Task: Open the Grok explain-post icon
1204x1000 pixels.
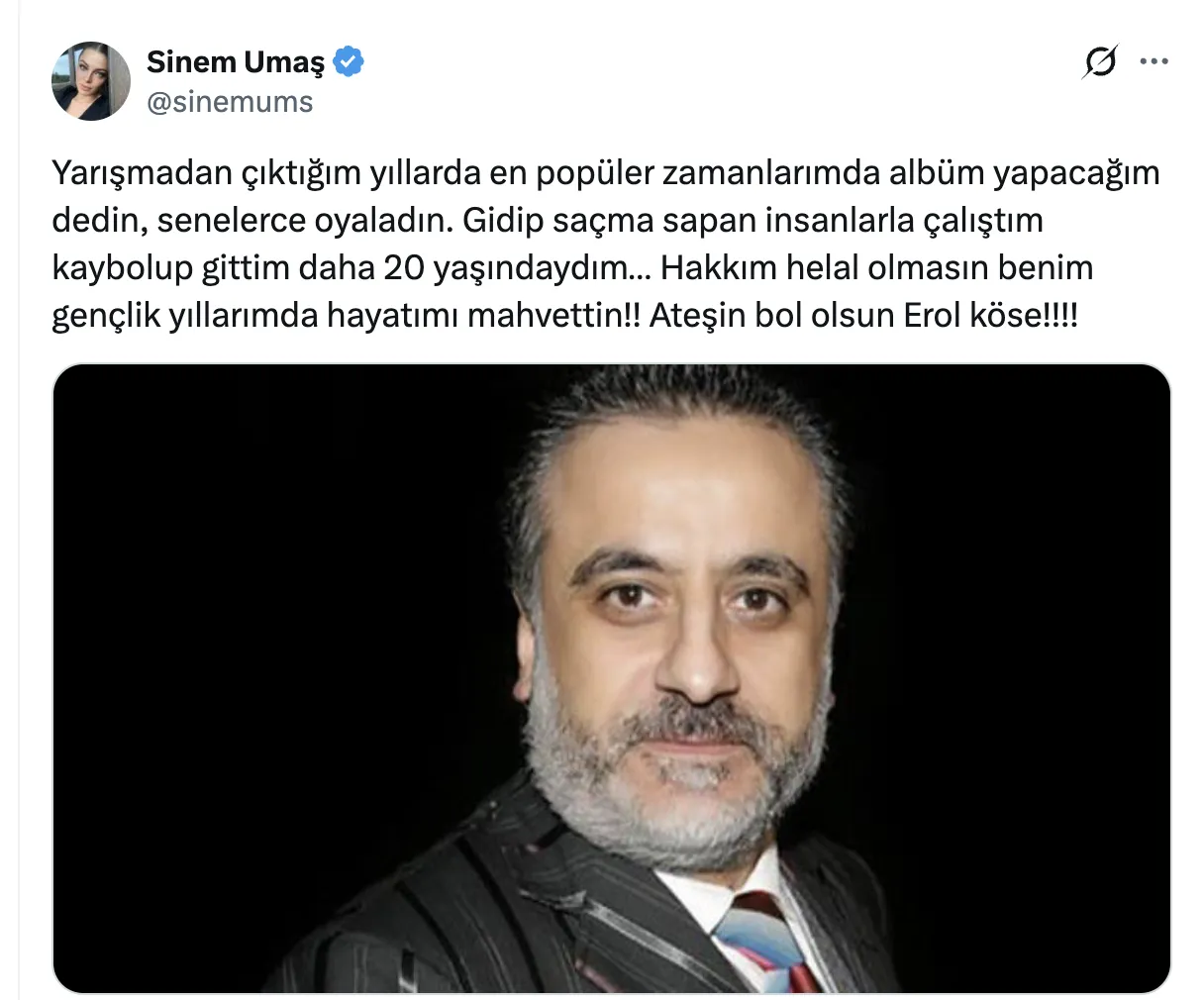Action: pos(1099,61)
